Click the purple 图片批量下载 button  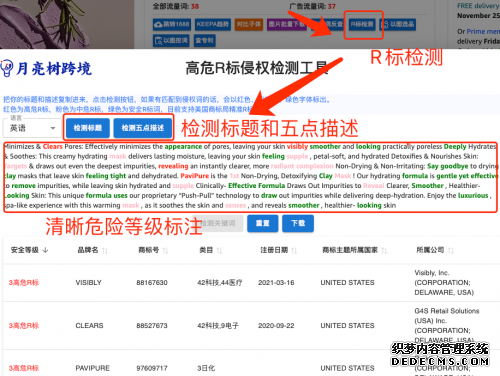tap(287, 24)
